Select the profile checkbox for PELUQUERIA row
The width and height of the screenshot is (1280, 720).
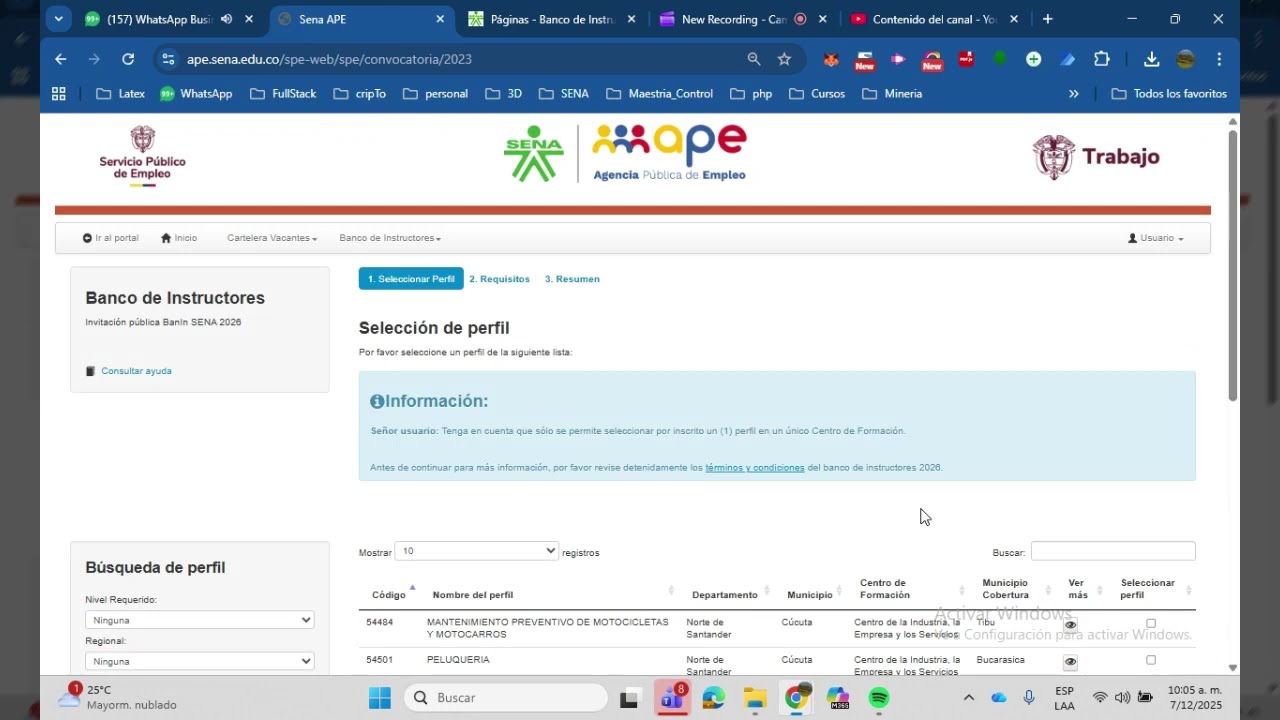[x=1151, y=660]
